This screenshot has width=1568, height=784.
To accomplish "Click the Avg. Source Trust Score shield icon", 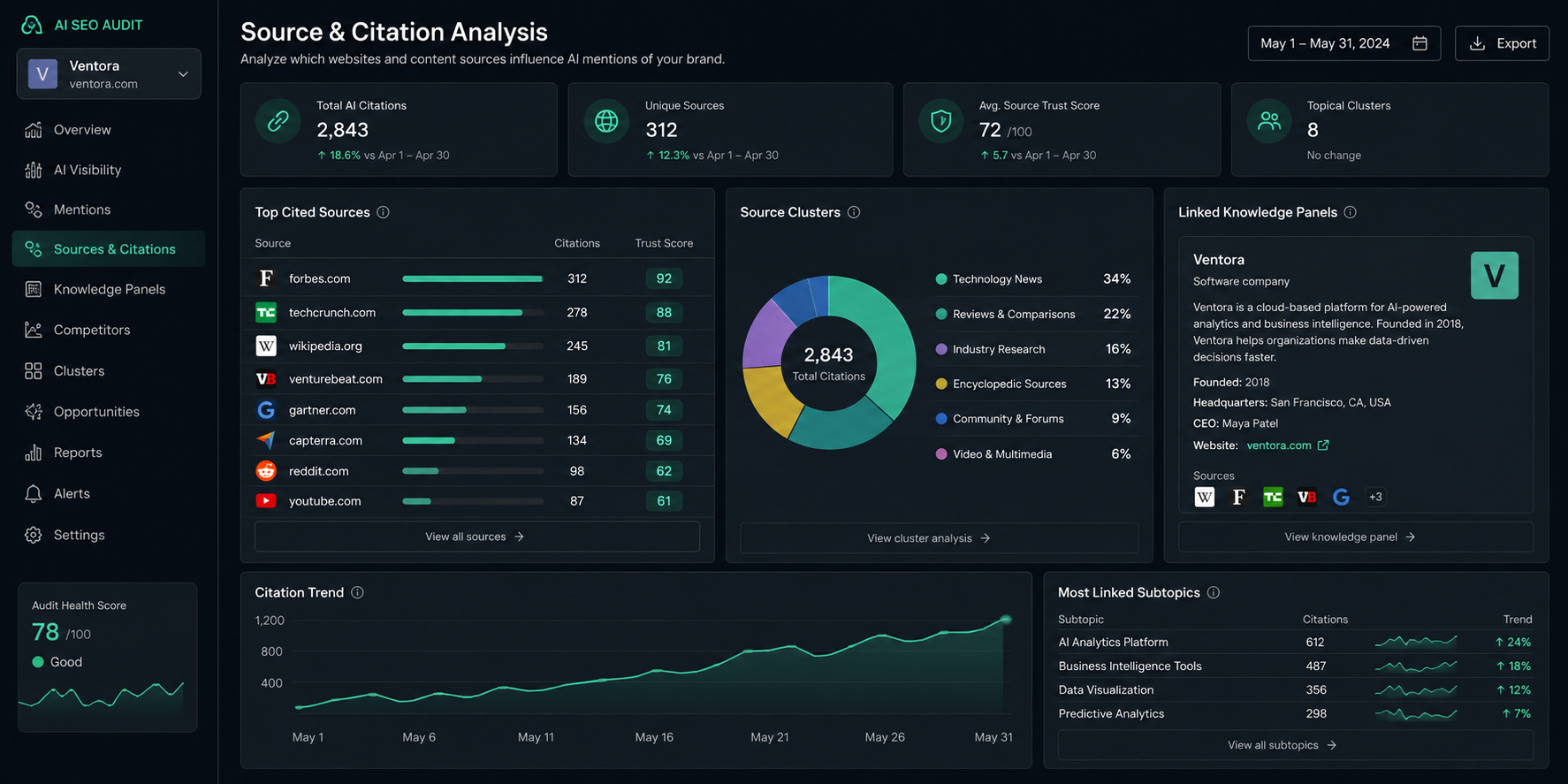I will tap(941, 121).
